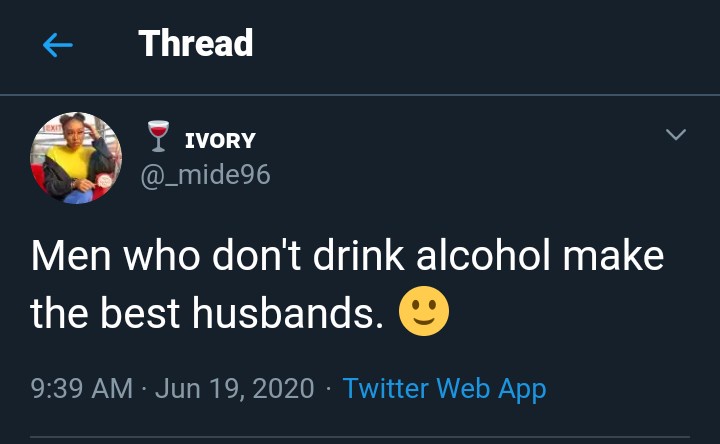Click the Thread header title

(x=196, y=43)
